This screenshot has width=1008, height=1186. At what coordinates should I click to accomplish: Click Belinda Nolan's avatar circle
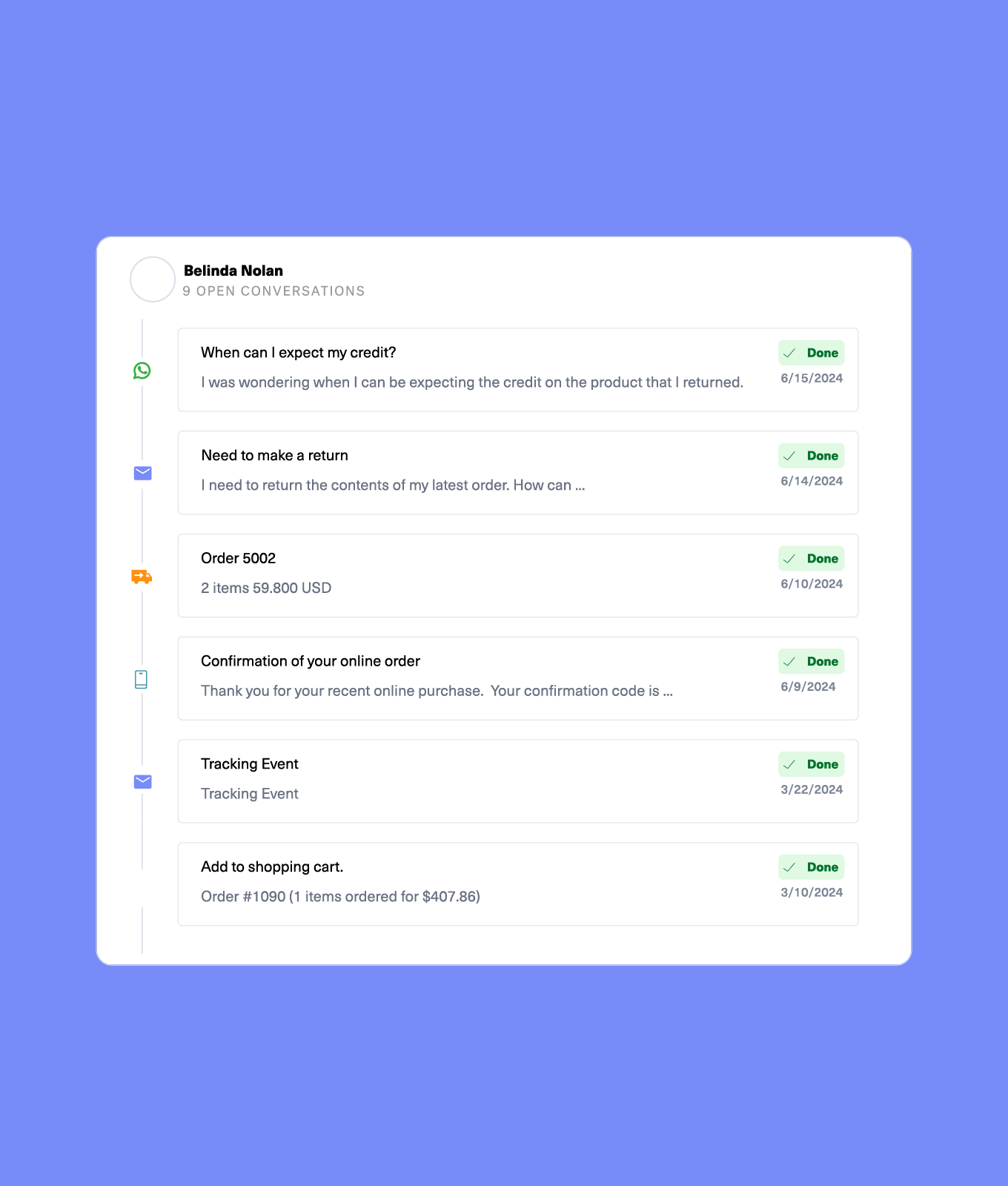point(153,279)
